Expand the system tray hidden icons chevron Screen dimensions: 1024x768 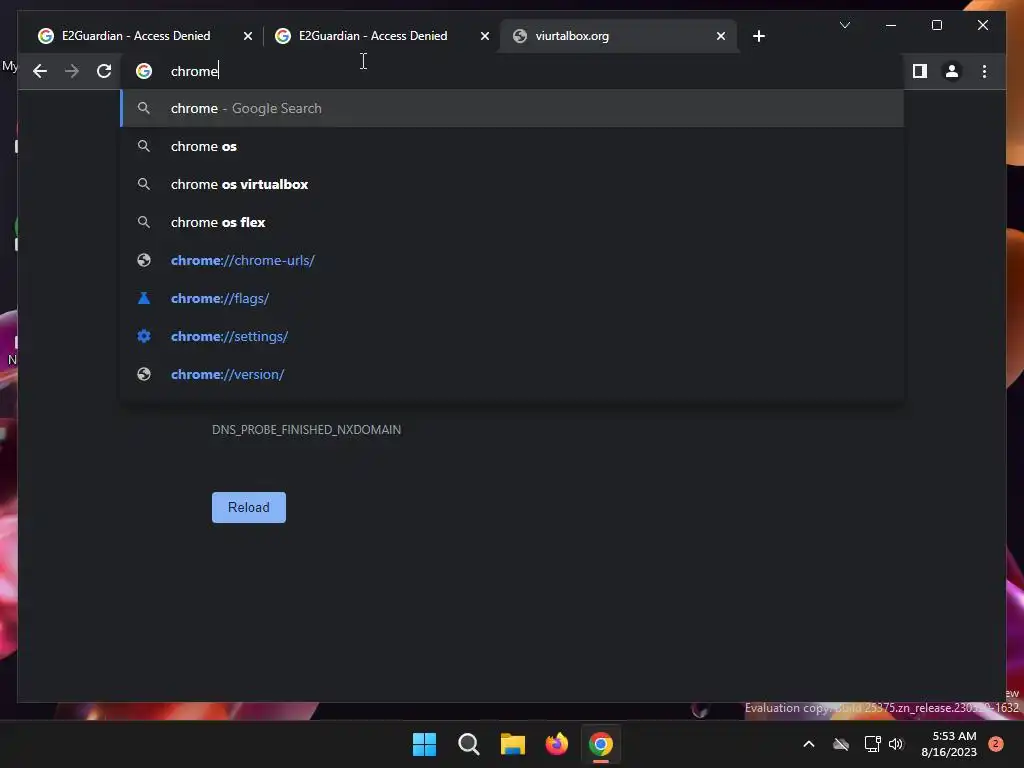point(808,744)
